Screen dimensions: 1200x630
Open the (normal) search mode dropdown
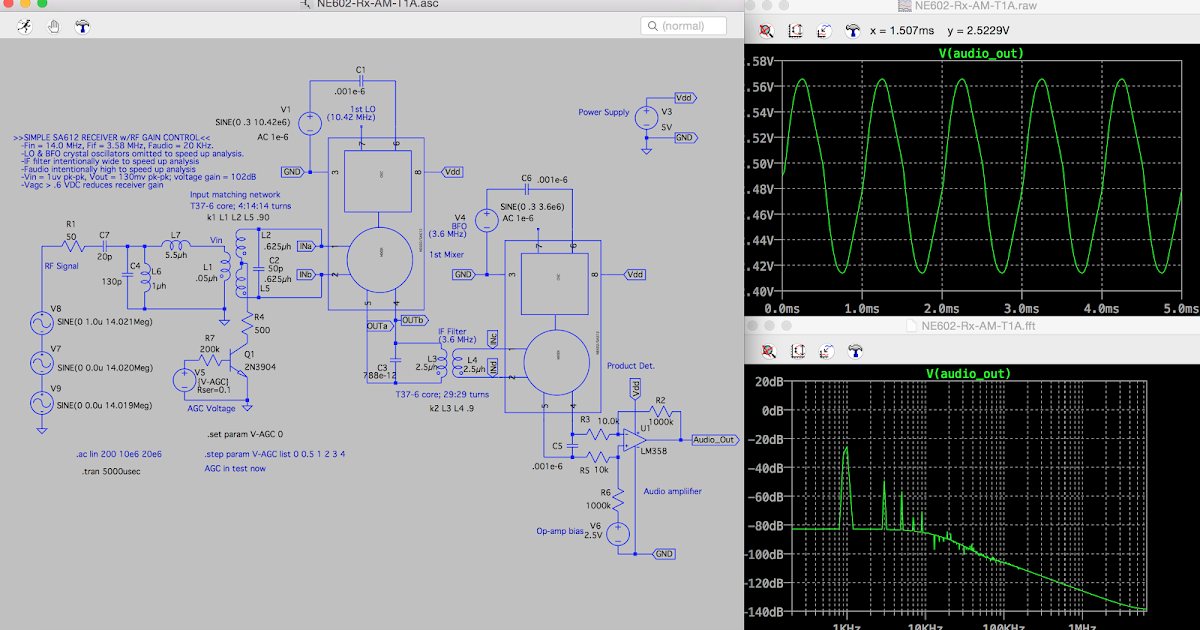click(x=683, y=25)
